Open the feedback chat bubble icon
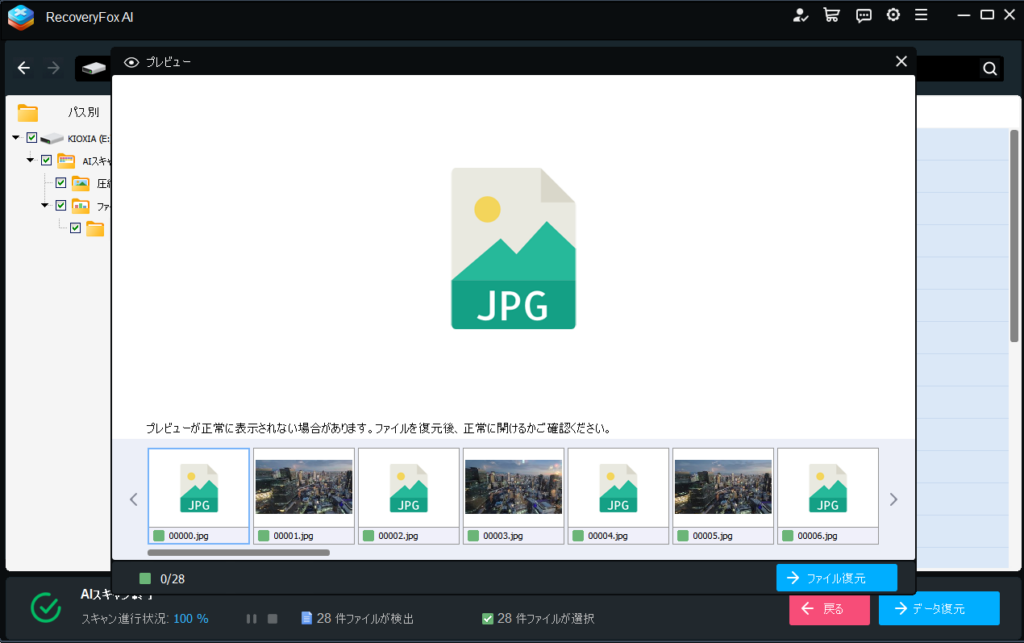Screen dimensions: 1024x643 pyautogui.click(x=863, y=15)
